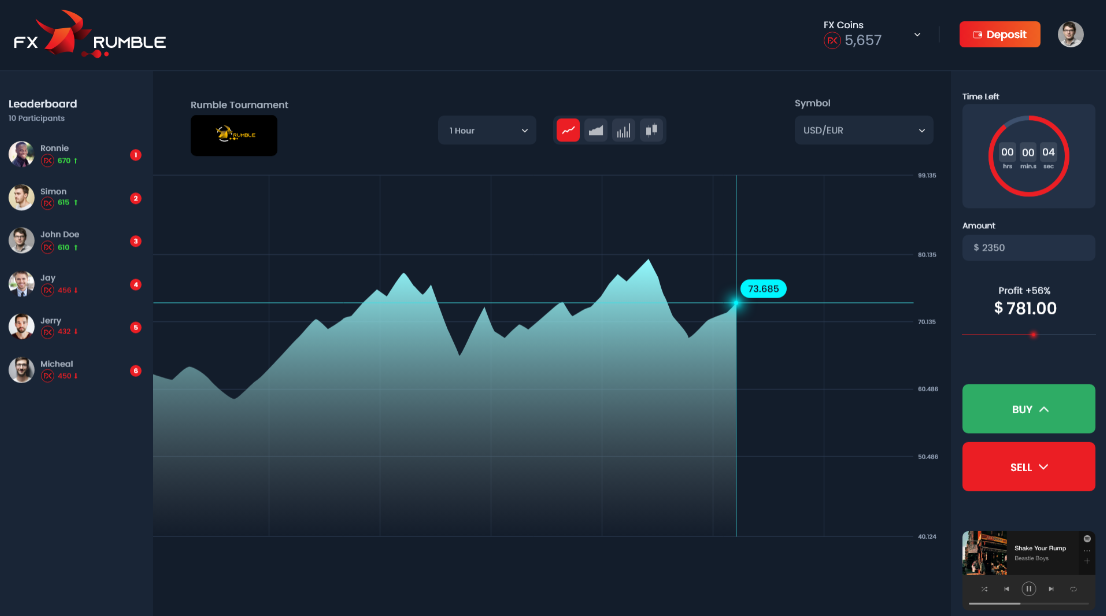Toggle shuffle in the music player
The image size is (1106, 616).
click(984, 588)
